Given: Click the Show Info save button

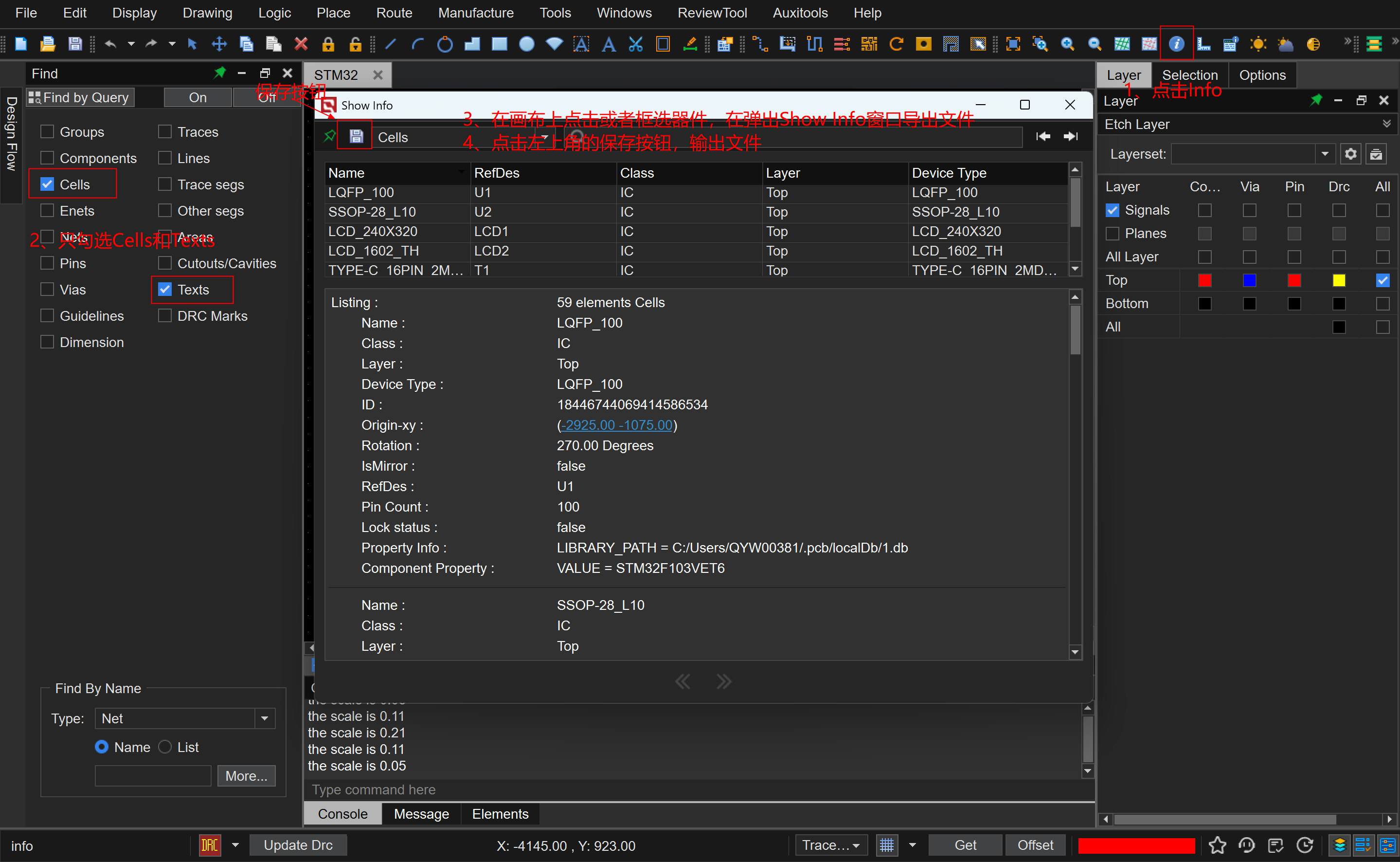Looking at the screenshot, I should 356,136.
